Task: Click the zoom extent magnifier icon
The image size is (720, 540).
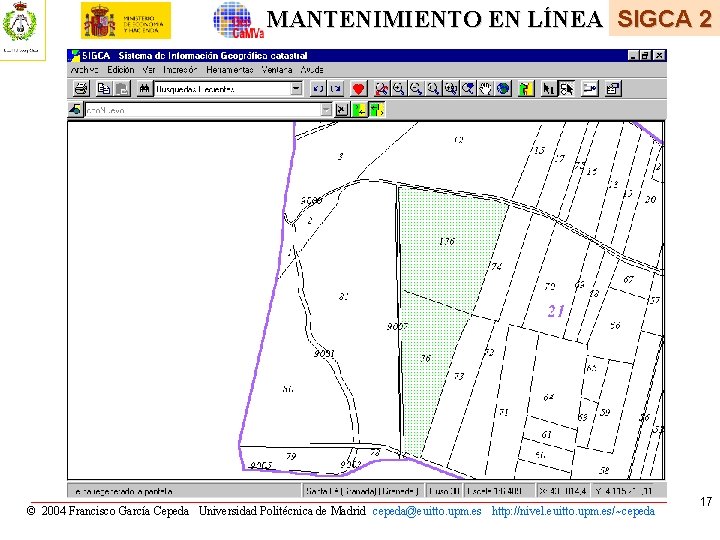Action: pos(450,88)
